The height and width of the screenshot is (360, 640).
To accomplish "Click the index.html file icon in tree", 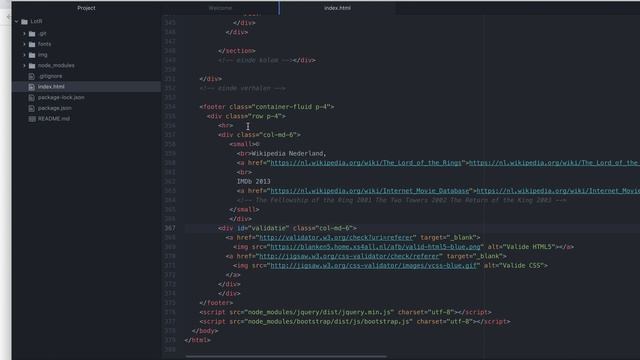I will (x=31, y=87).
